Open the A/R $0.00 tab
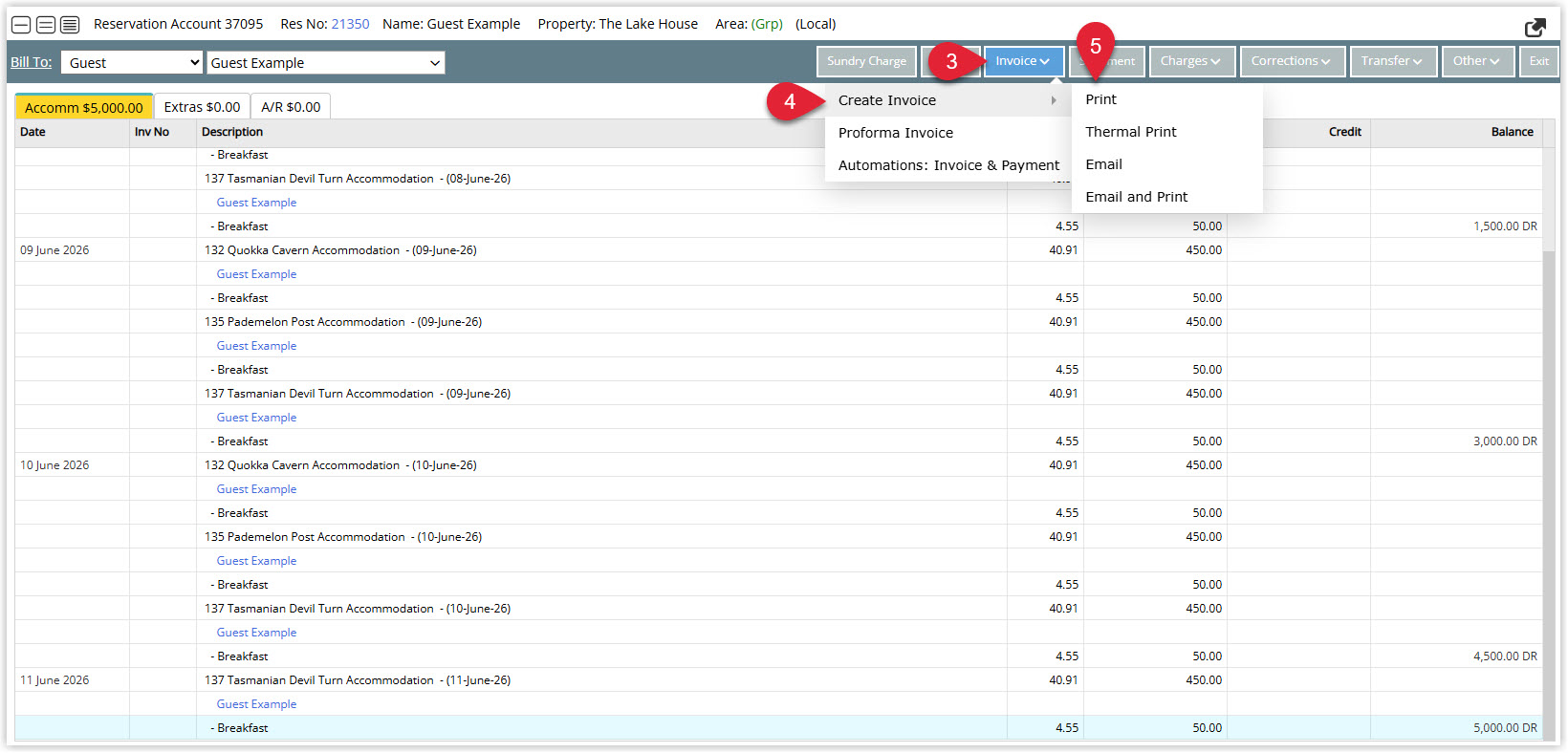 click(x=291, y=107)
